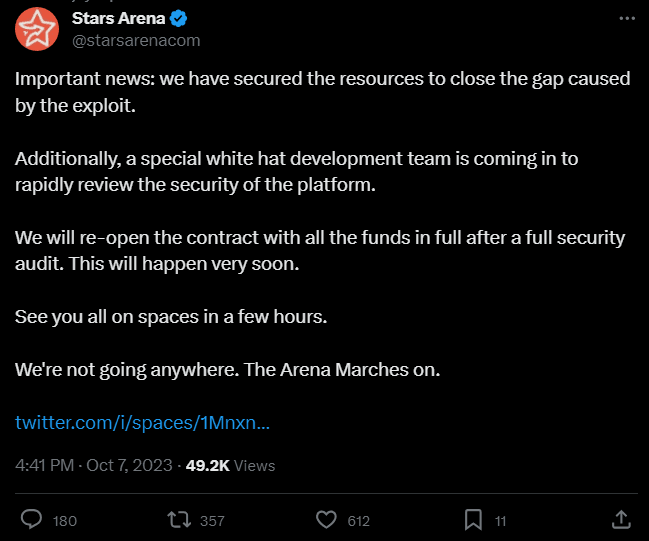This screenshot has width=649, height=541.
Task: Open the three-dot more options menu
Action: click(x=627, y=18)
